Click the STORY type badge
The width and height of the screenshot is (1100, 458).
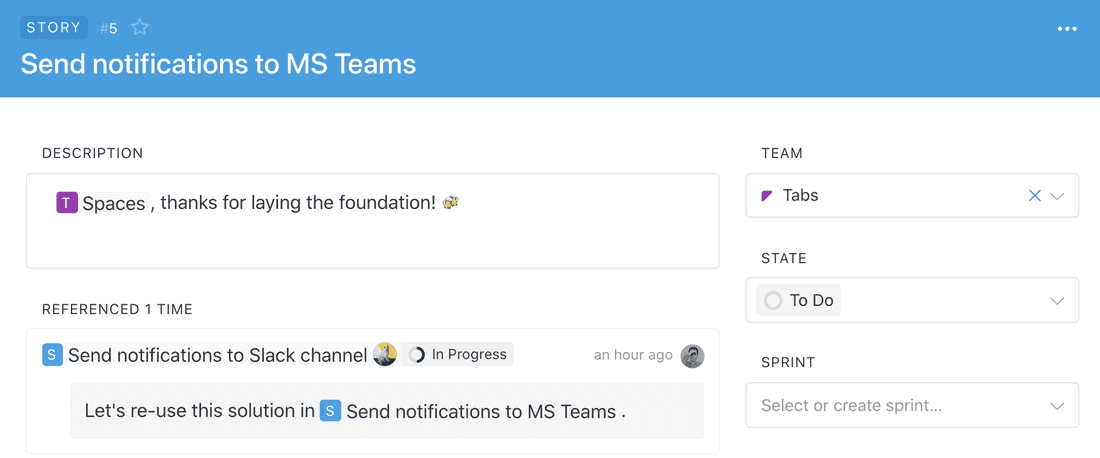[54, 28]
